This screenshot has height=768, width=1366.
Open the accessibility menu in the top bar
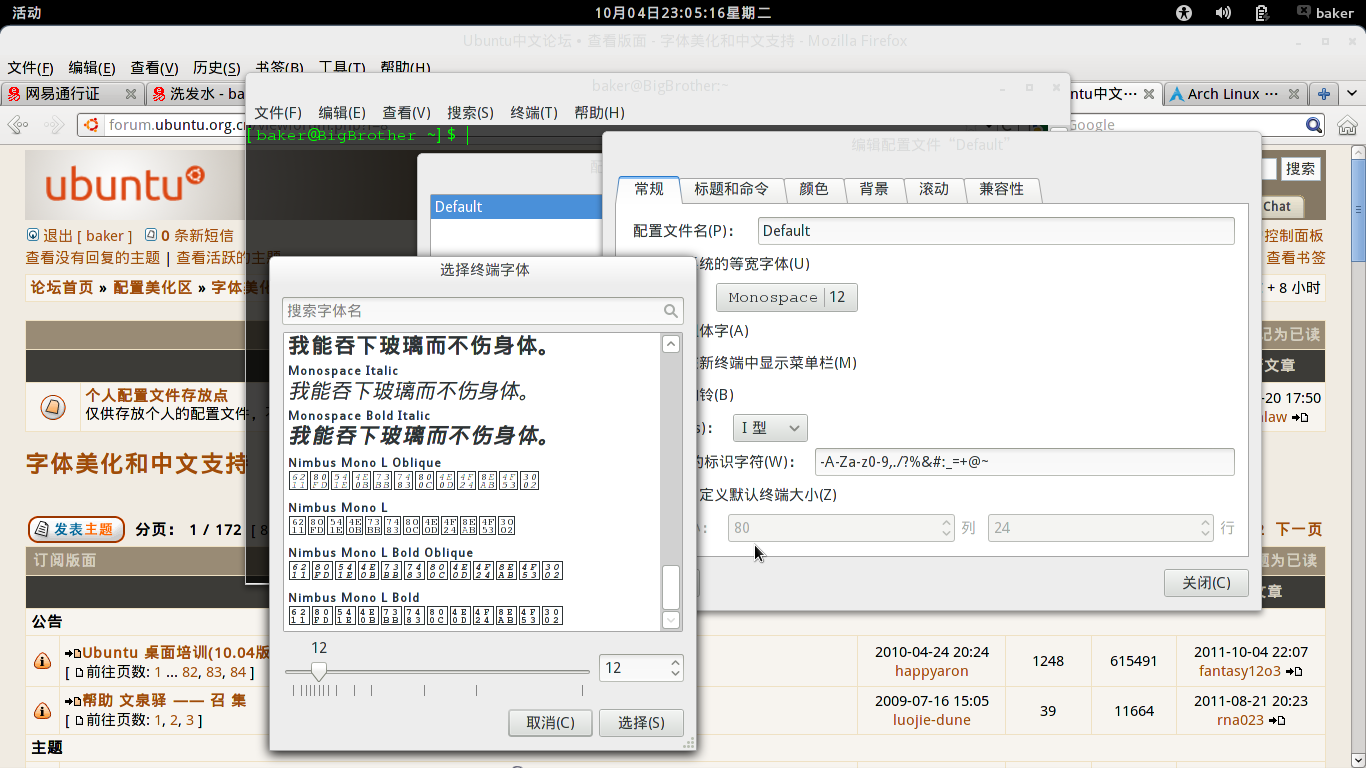pyautogui.click(x=1185, y=13)
